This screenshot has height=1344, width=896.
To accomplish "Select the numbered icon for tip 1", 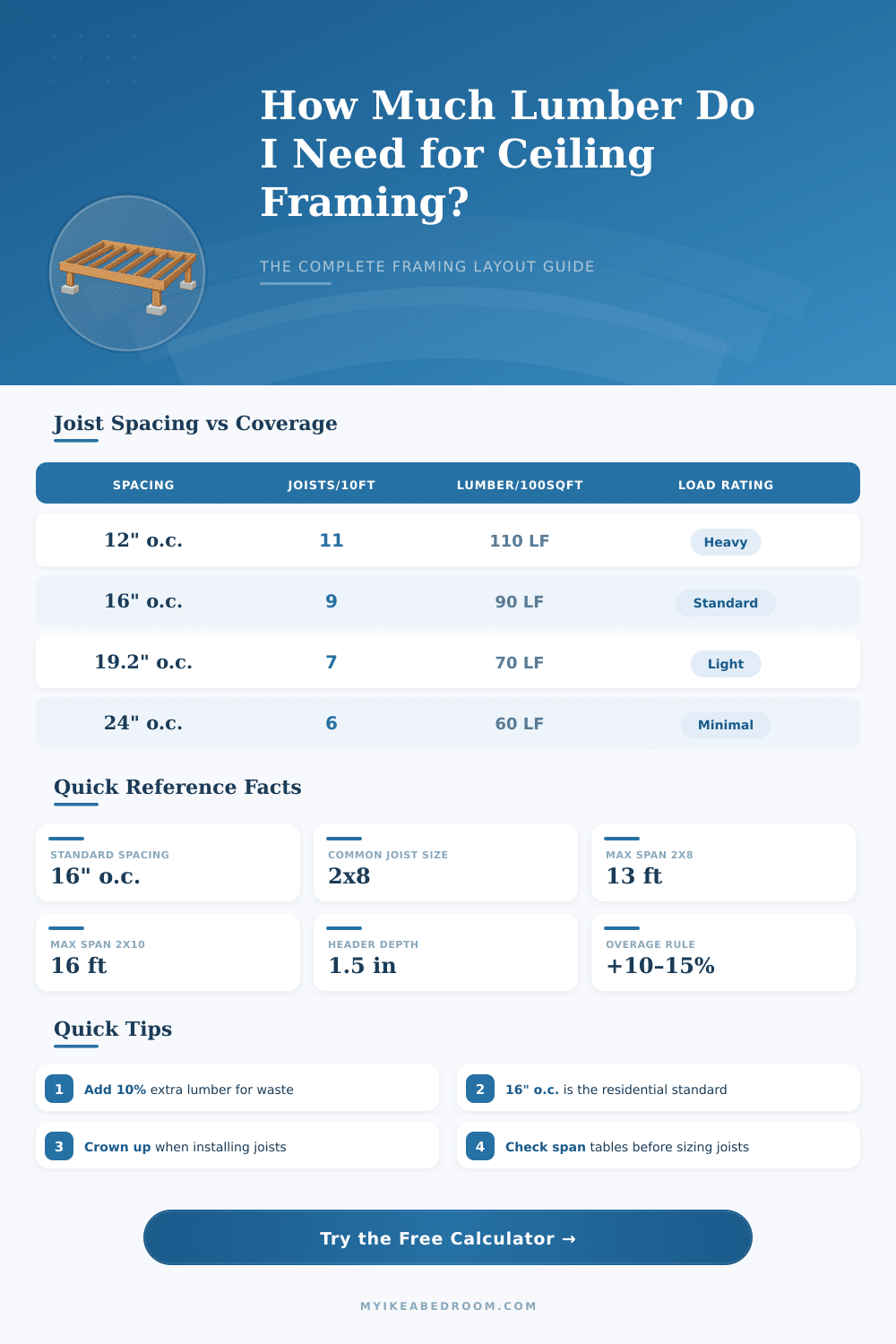I will (59, 1089).
